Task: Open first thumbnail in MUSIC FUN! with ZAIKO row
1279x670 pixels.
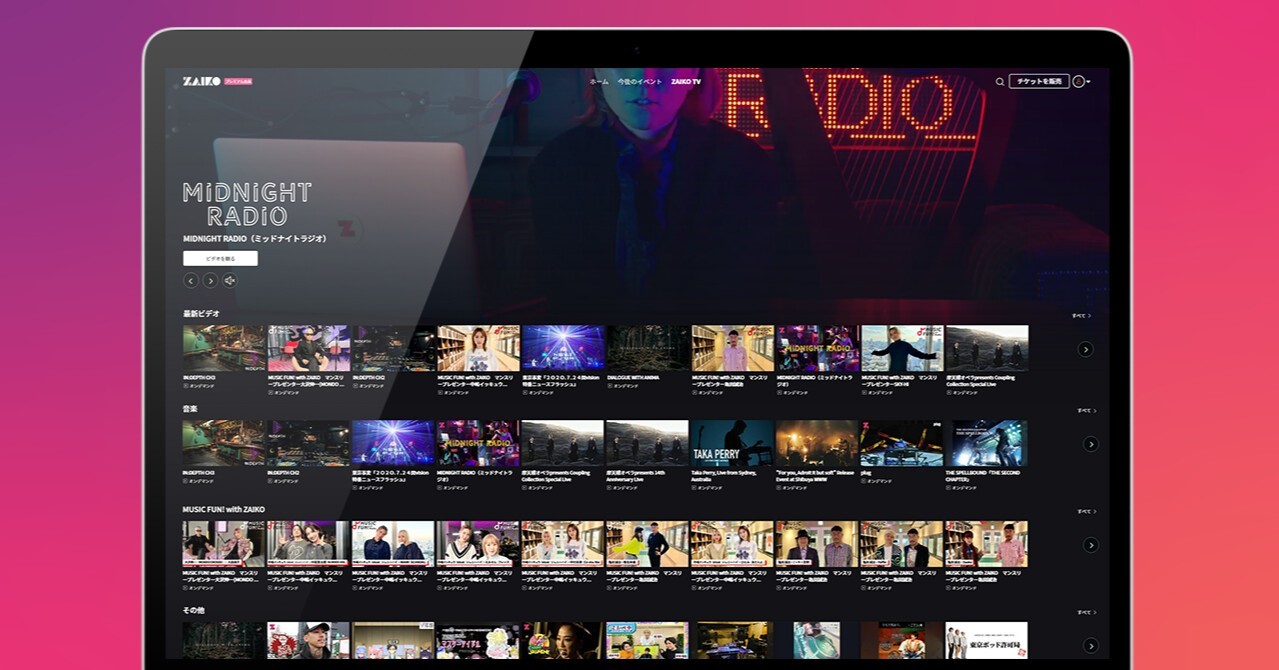Action: [x=223, y=544]
